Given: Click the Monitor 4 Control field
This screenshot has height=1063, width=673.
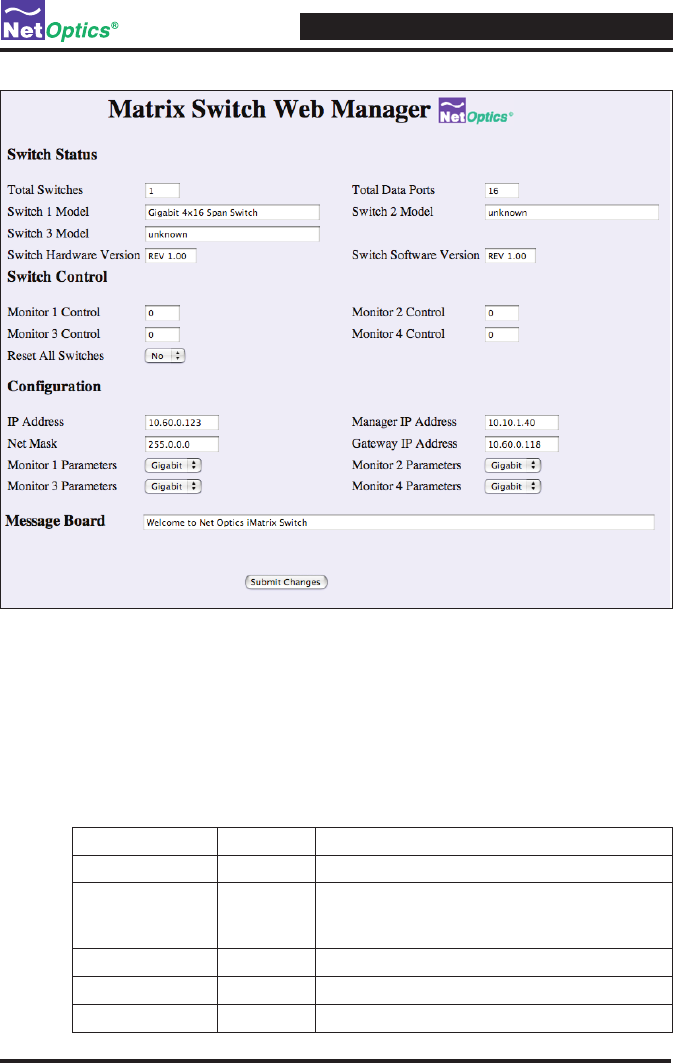Looking at the screenshot, I should tap(502, 334).
